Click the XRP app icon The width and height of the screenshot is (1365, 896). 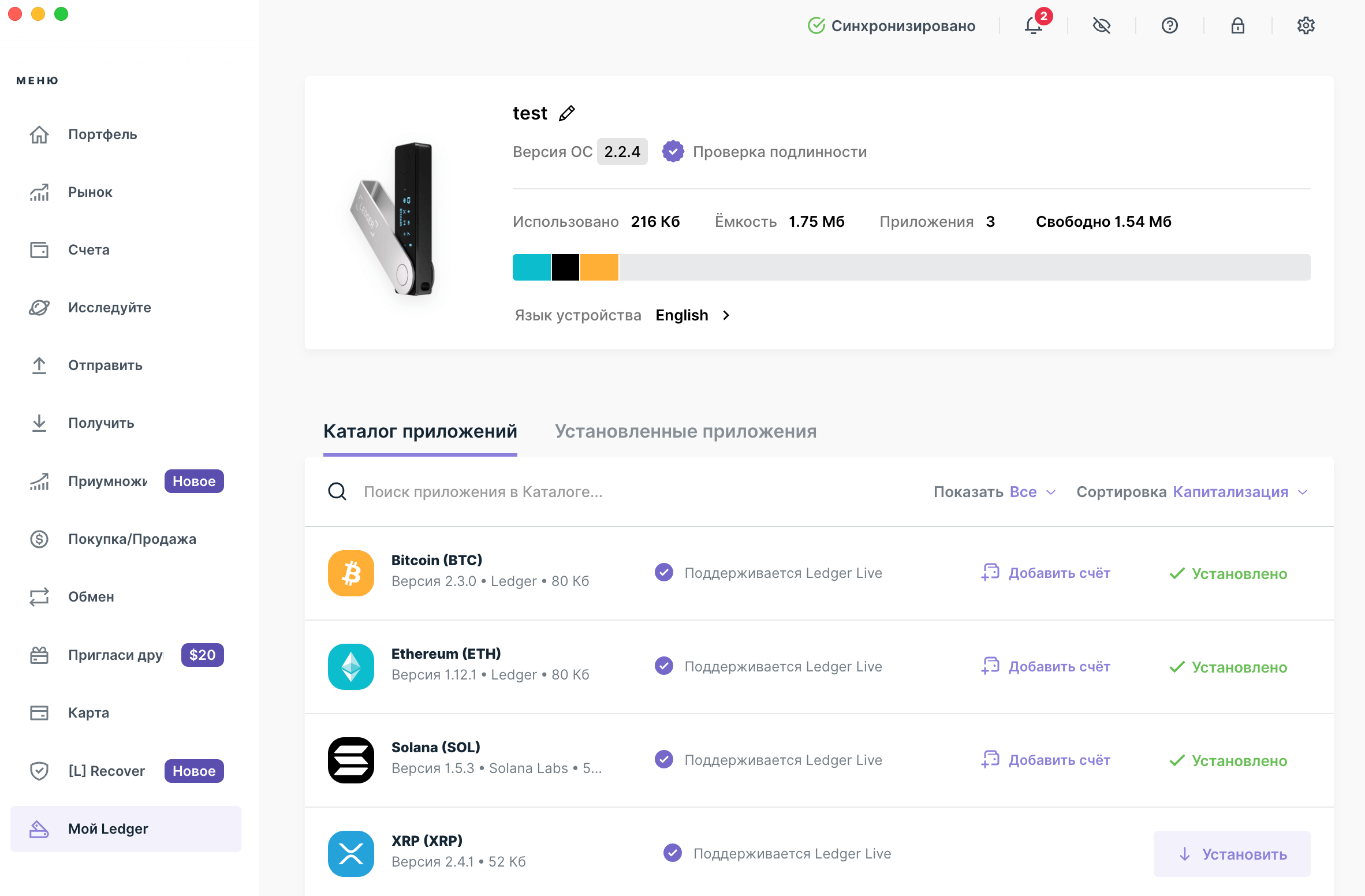point(352,853)
